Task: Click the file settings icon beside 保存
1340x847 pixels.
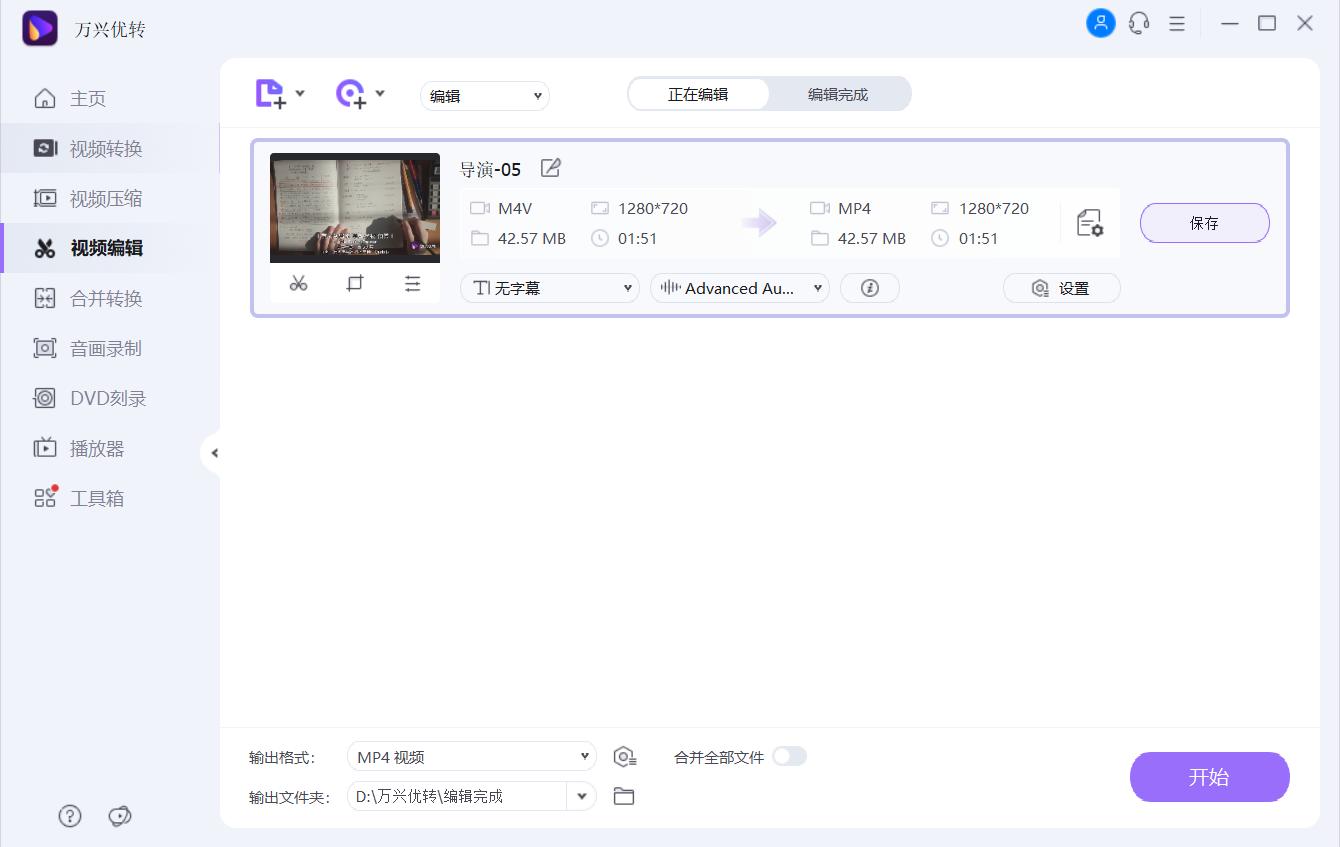Action: pyautogui.click(x=1090, y=223)
